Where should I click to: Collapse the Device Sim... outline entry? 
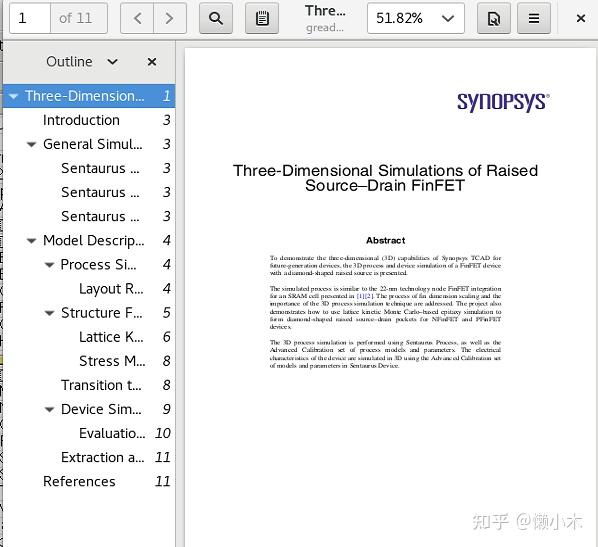[49, 409]
